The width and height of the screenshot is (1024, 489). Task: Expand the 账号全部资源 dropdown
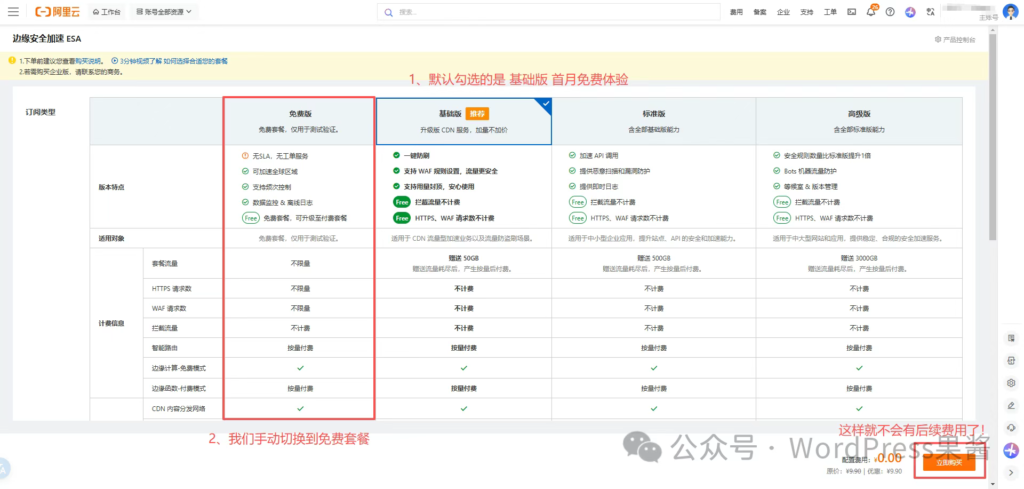tap(164, 12)
